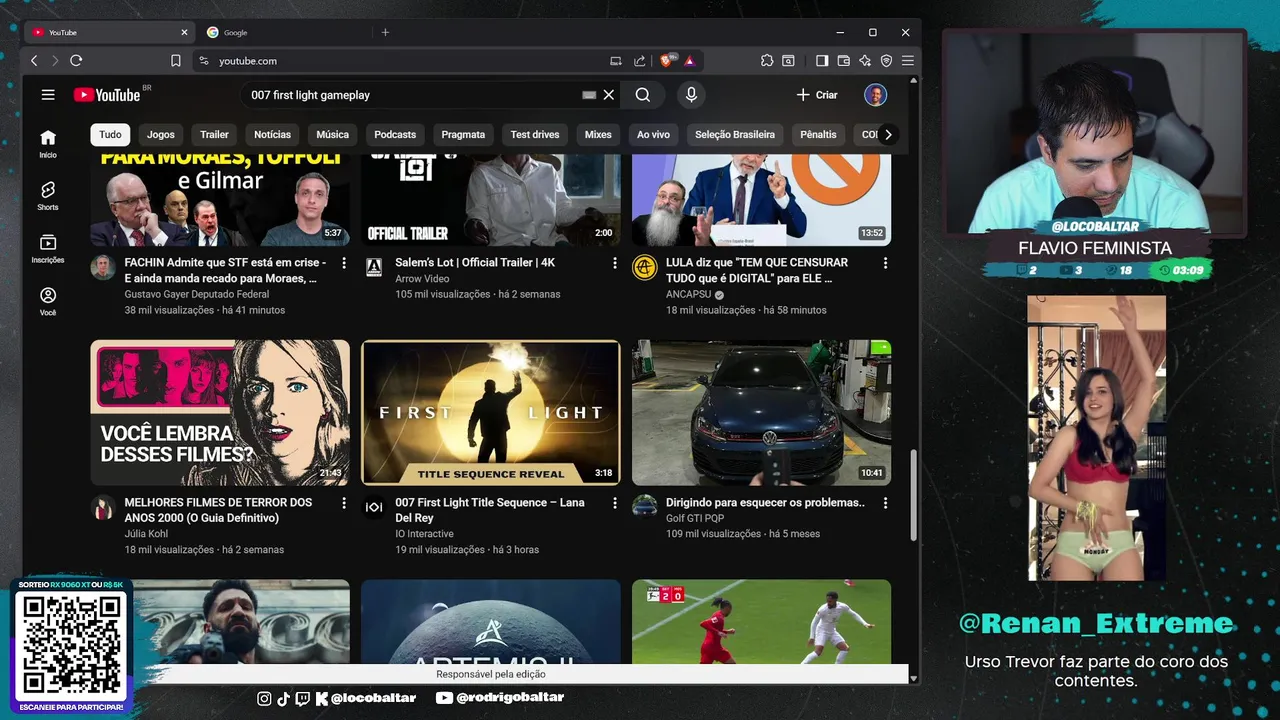Image resolution: width=1280 pixels, height=720 pixels.
Task: Open options for Salem's Lot trailer
Action: pyautogui.click(x=614, y=263)
